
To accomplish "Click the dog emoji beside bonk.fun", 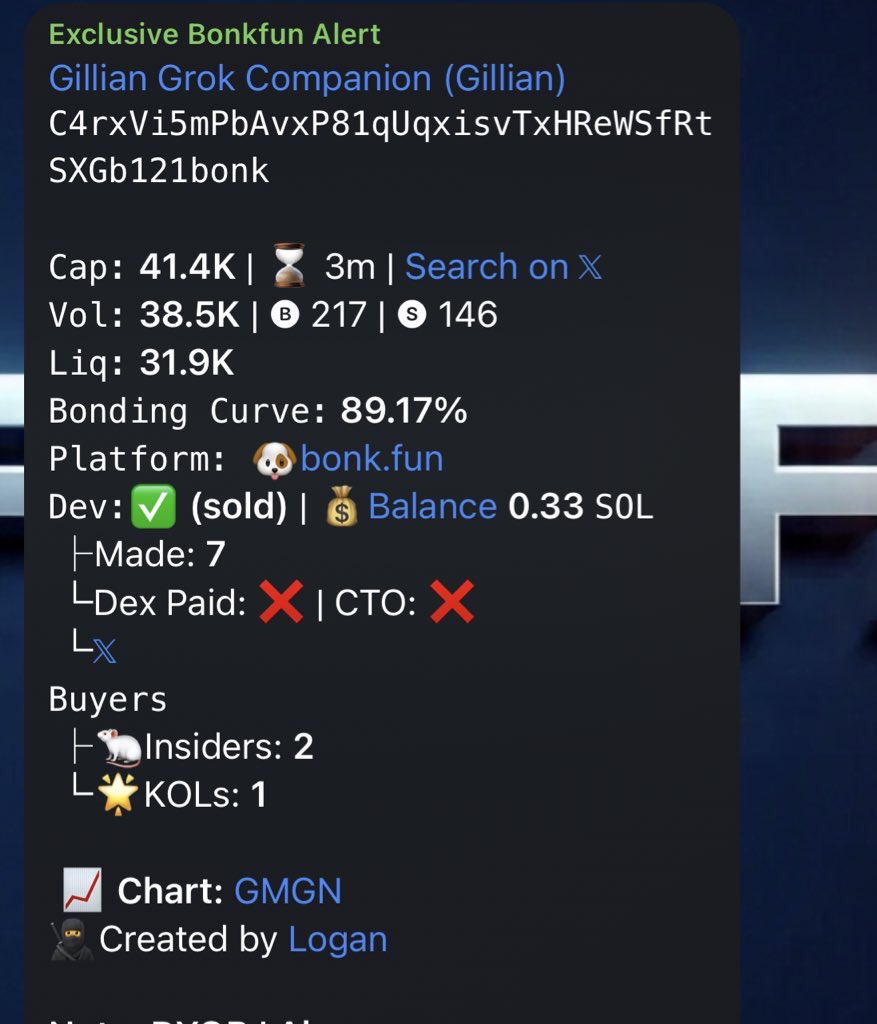I will (x=274, y=460).
